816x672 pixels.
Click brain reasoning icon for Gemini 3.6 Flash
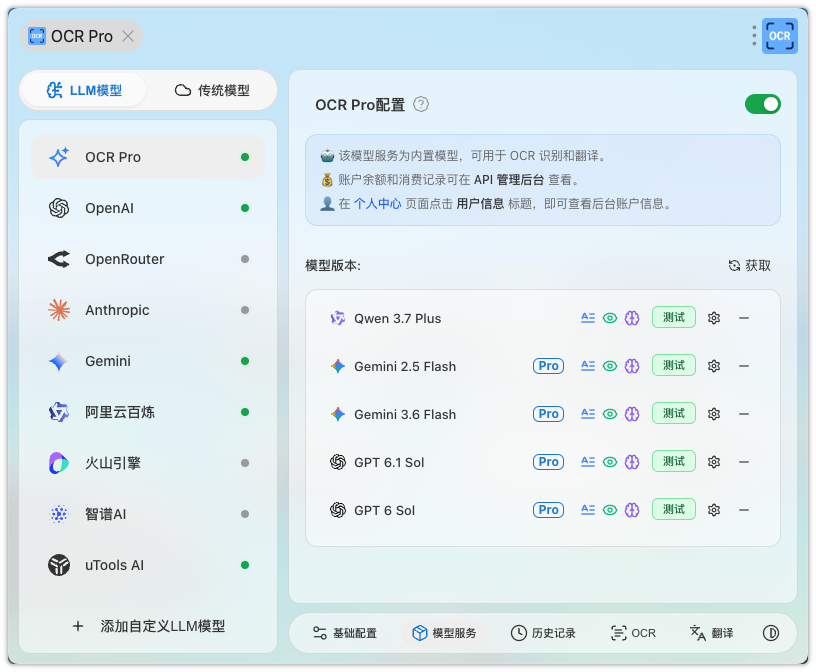coord(632,414)
